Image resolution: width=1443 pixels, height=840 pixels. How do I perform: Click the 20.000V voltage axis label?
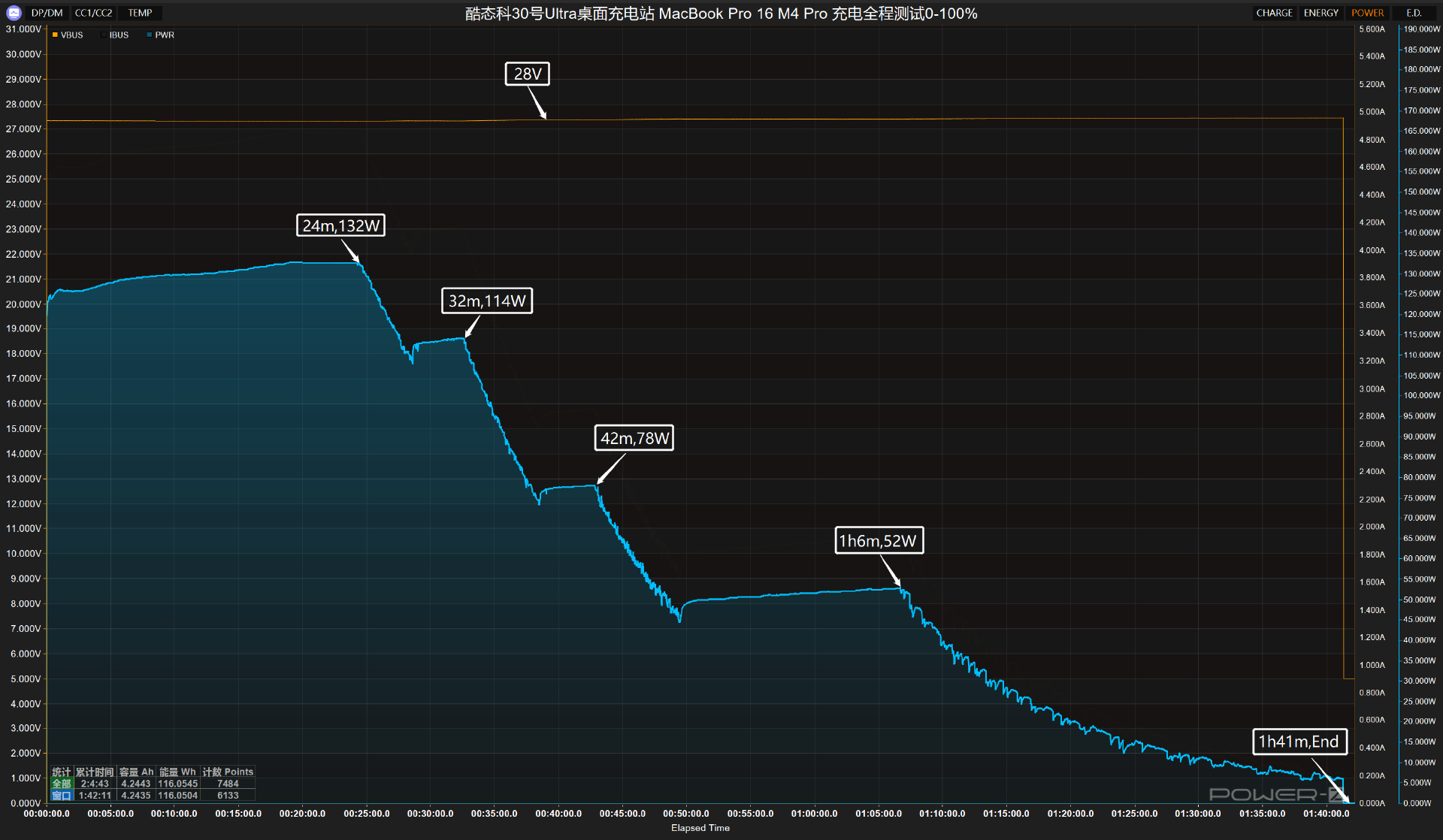pos(23,304)
